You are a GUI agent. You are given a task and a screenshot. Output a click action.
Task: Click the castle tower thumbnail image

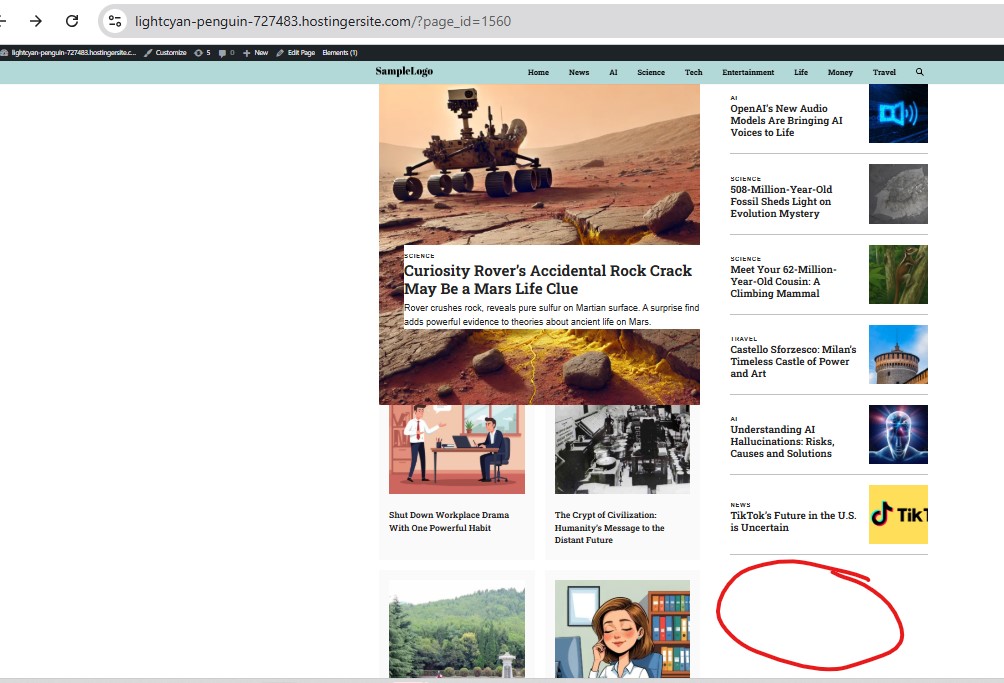[x=898, y=355]
